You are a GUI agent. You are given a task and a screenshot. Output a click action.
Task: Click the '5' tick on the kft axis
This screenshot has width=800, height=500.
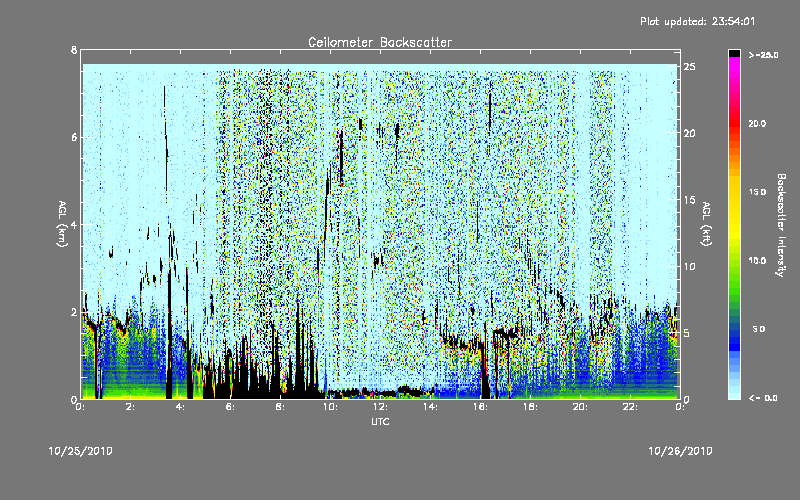pyautogui.click(x=687, y=333)
